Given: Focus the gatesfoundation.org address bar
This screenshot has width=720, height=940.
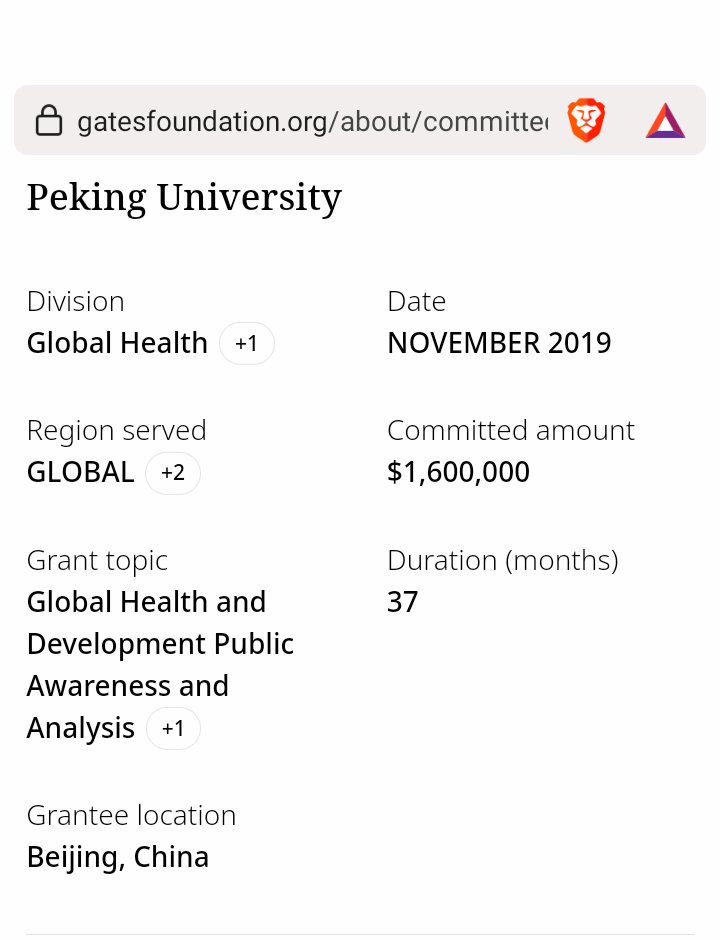Looking at the screenshot, I should point(312,122).
